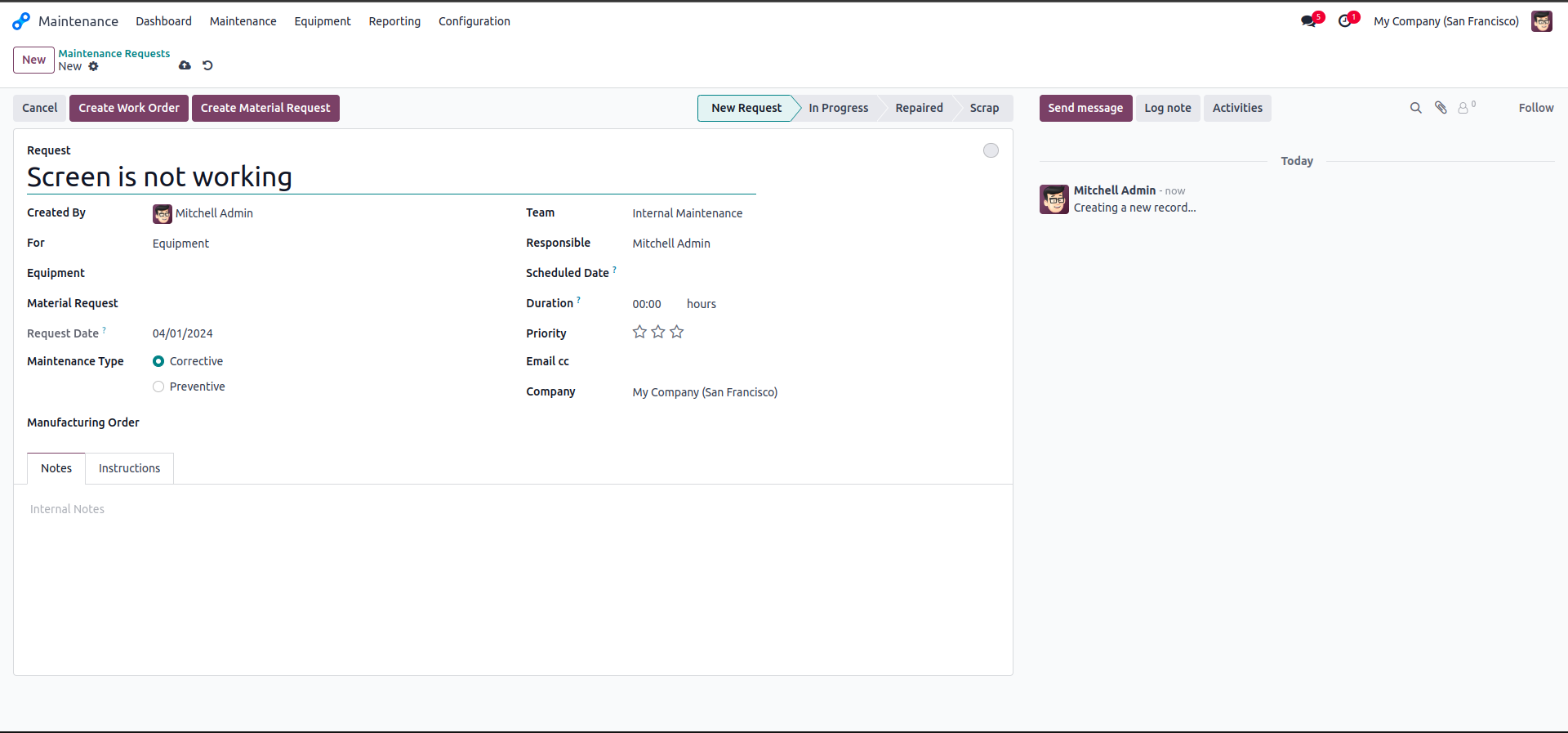
Task: Click the Duration help question mark
Action: tap(578, 300)
